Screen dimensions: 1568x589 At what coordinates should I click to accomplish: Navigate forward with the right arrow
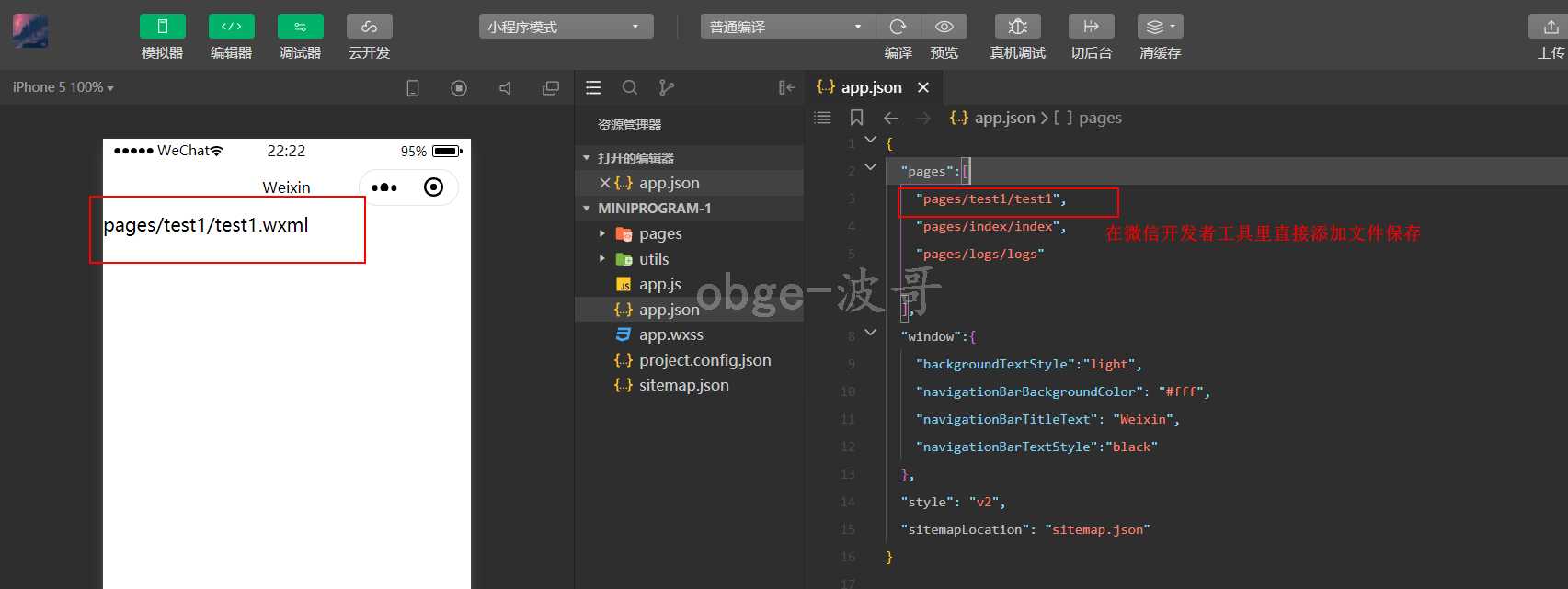(x=923, y=118)
